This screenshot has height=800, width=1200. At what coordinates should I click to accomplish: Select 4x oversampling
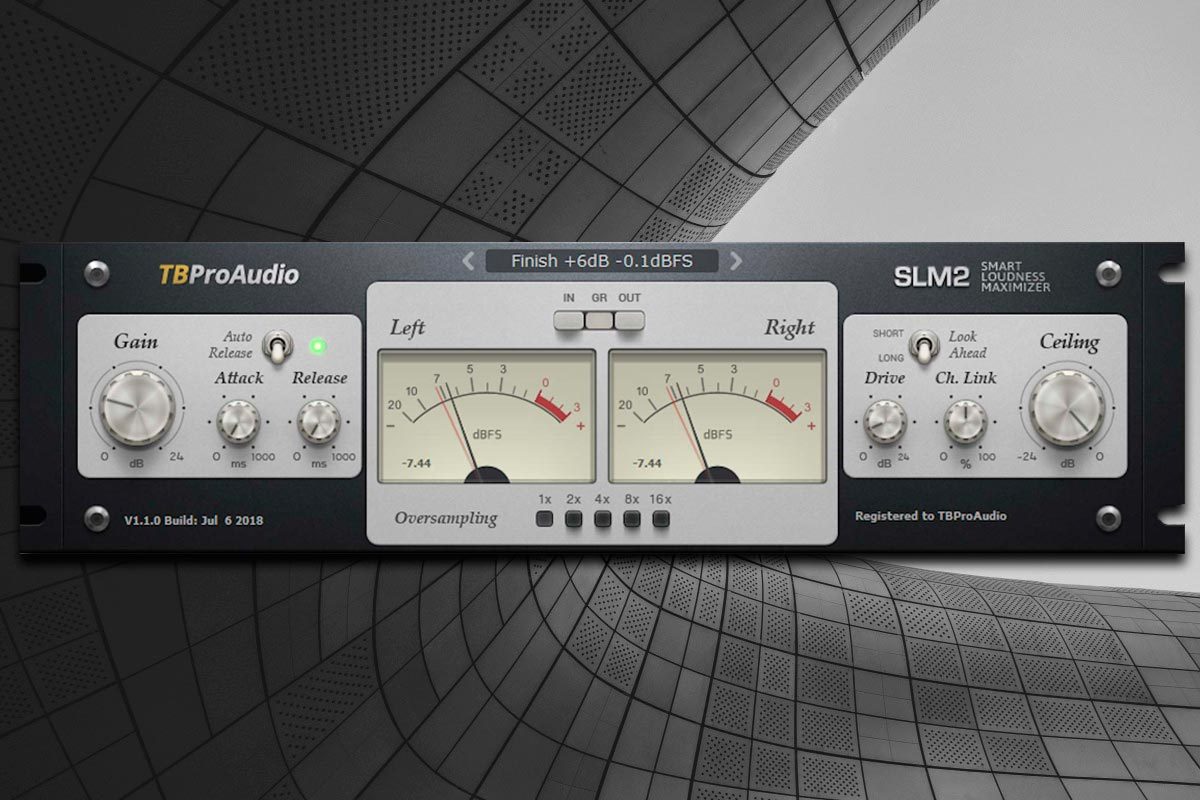click(x=603, y=519)
